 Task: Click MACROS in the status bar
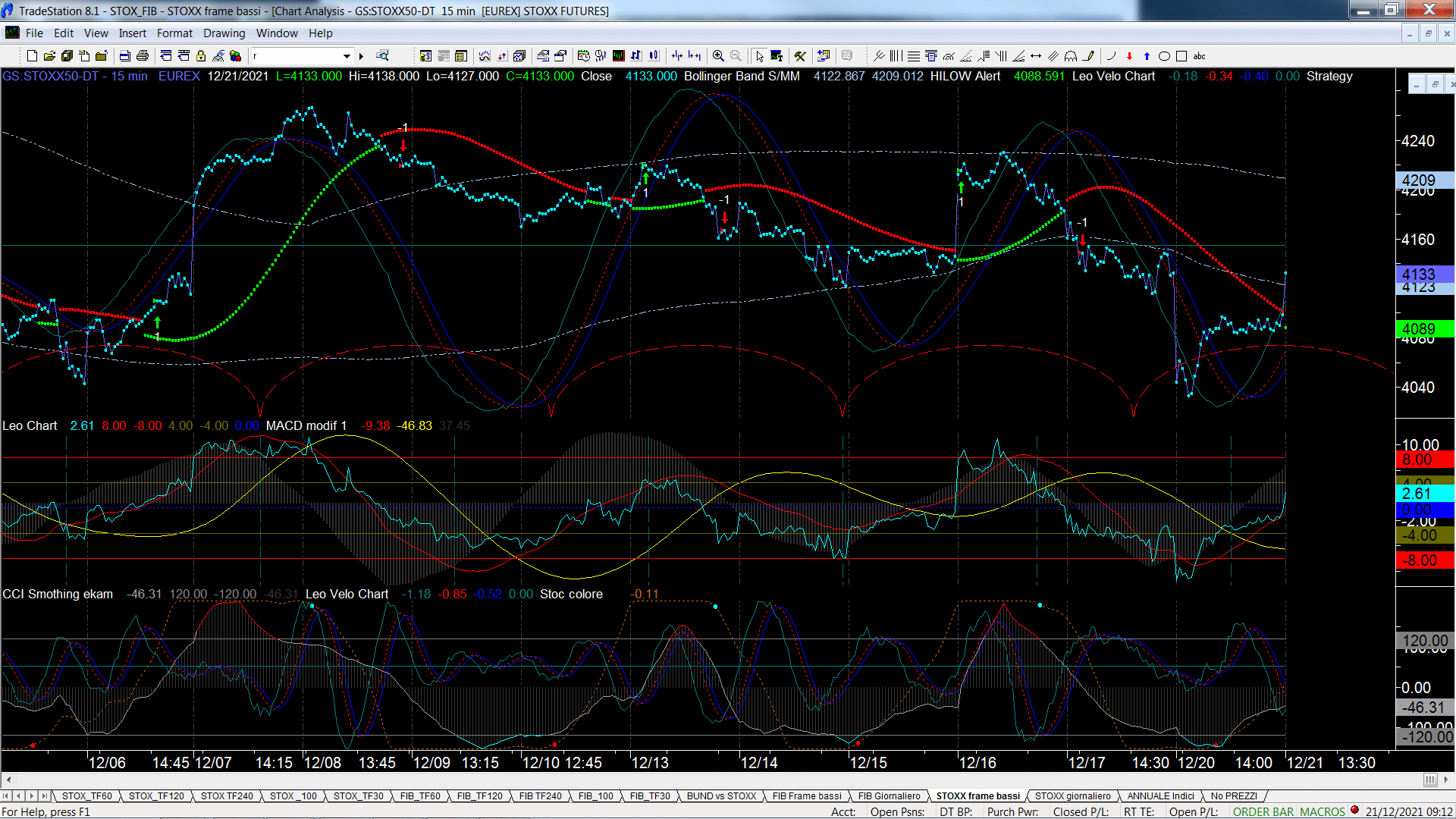(x=1323, y=811)
